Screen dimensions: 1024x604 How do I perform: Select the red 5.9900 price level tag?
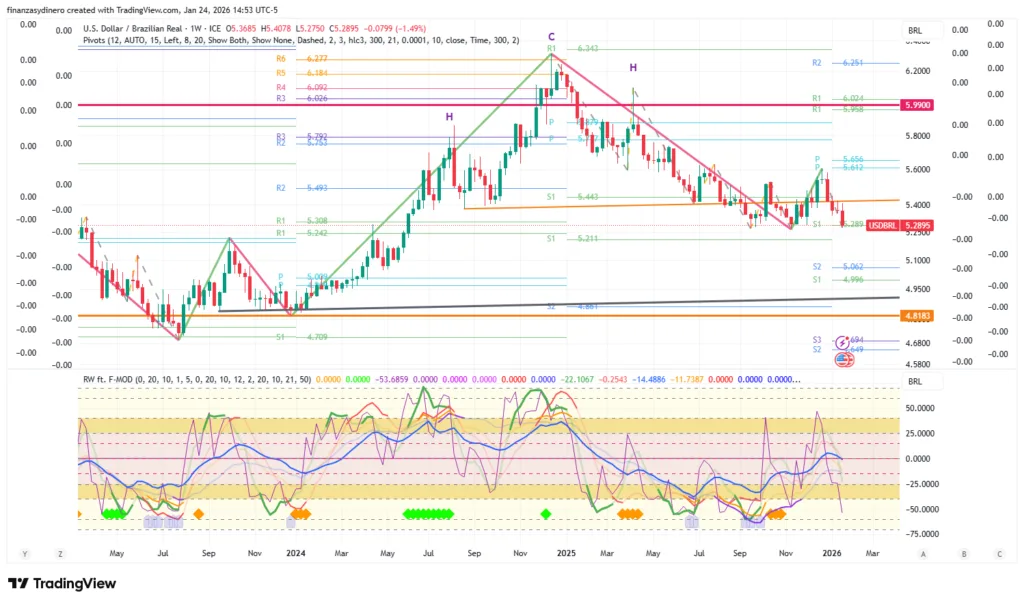(917, 105)
